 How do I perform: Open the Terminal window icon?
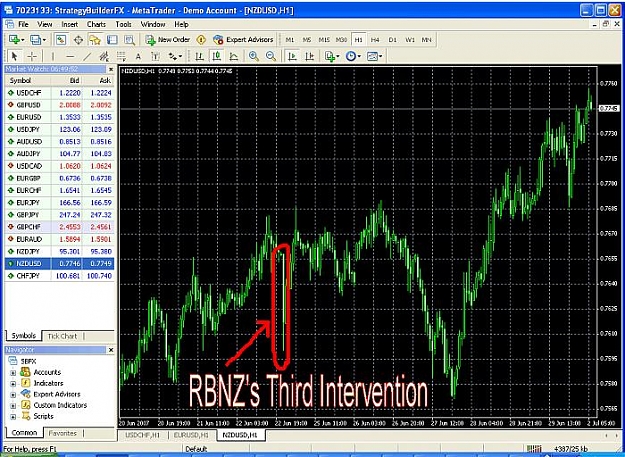(x=112, y=39)
